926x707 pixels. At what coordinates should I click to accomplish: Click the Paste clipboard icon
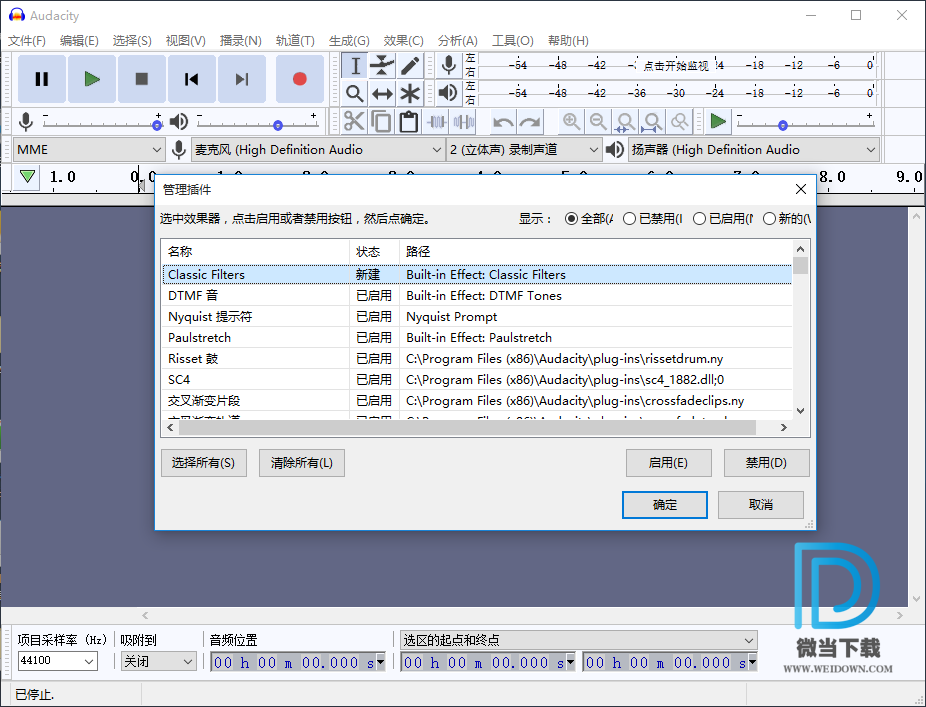click(408, 122)
